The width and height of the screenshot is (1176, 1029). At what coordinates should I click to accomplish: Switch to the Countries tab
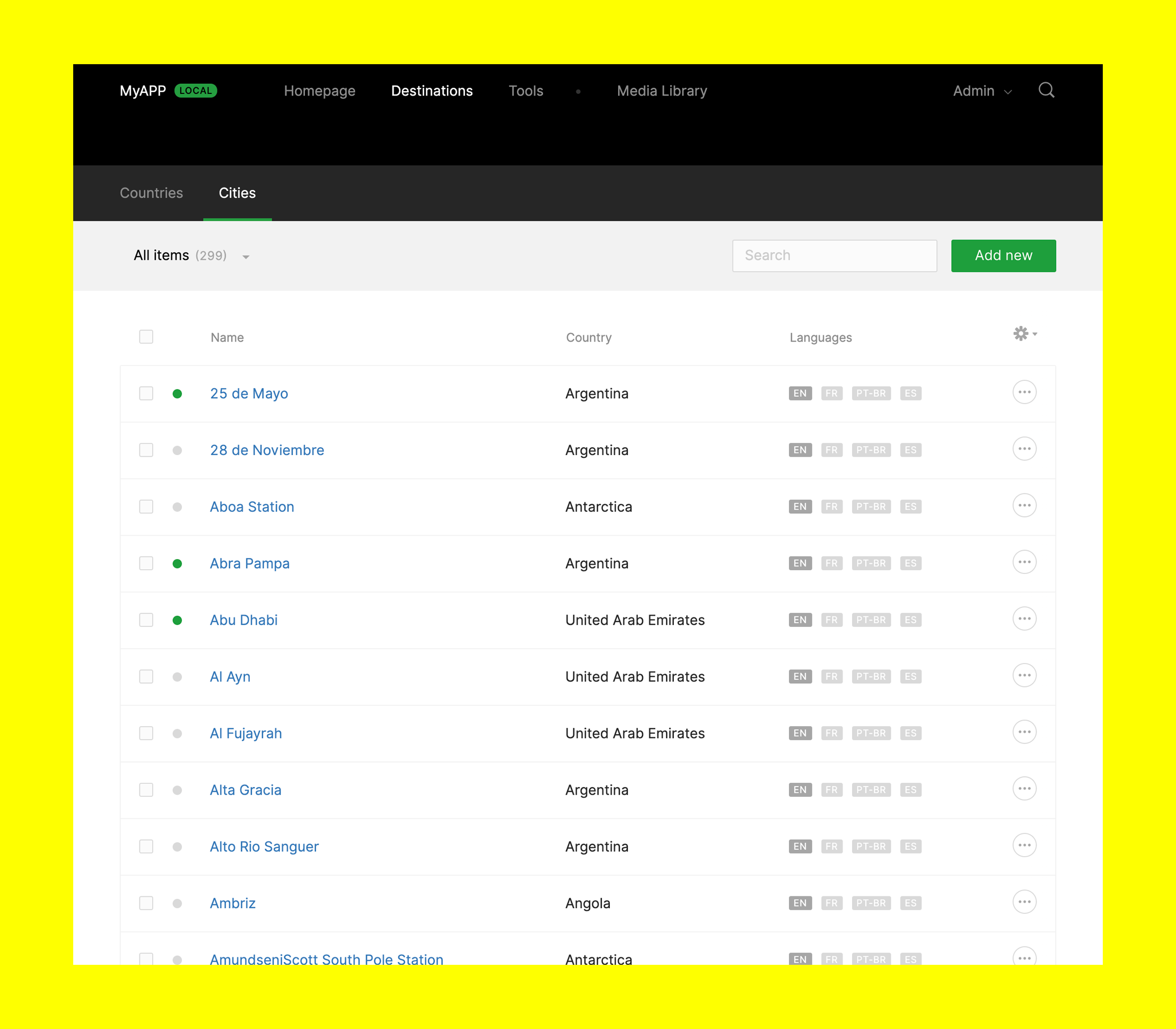151,193
